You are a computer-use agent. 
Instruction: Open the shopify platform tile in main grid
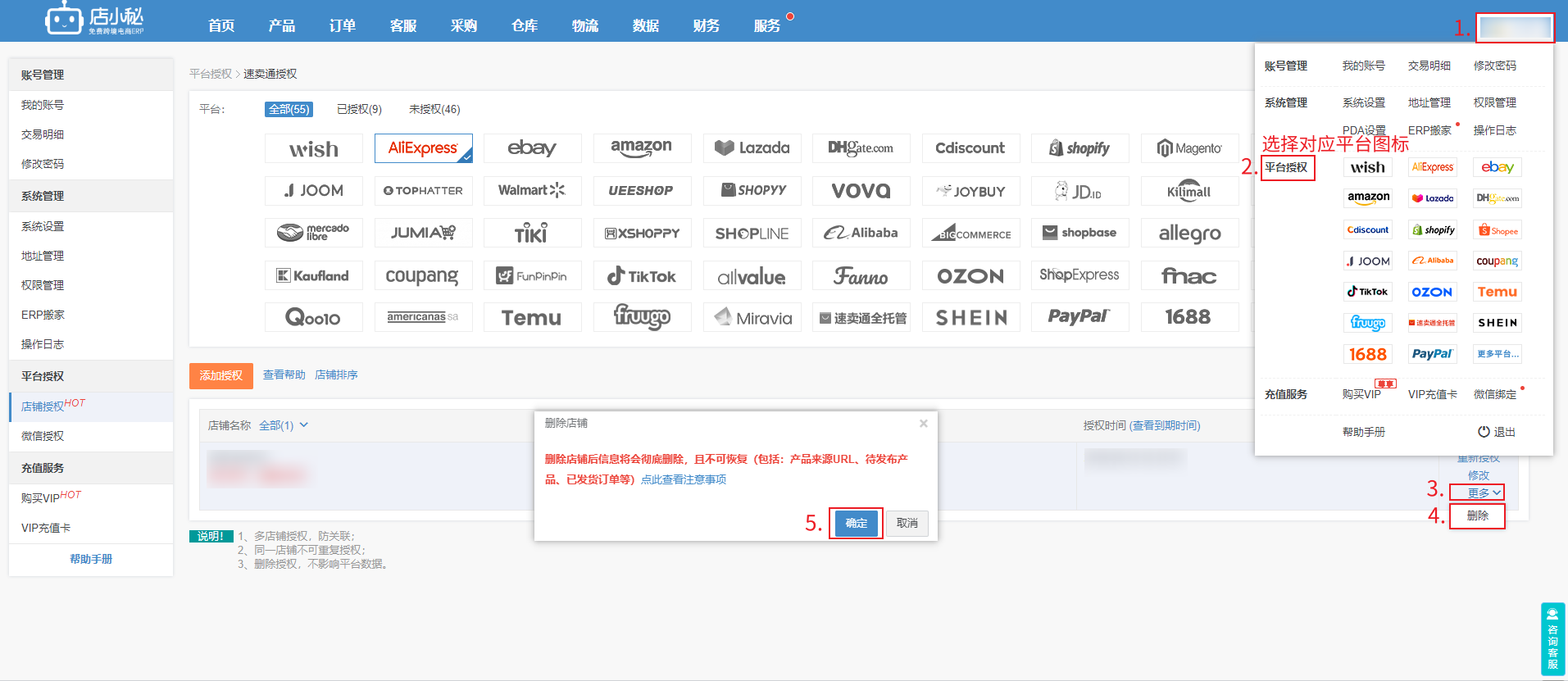point(1080,148)
